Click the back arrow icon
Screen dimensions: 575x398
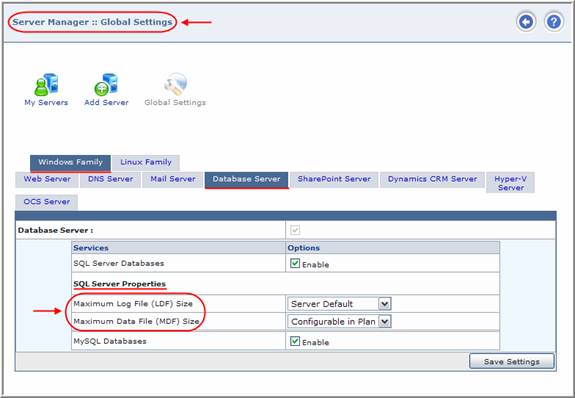pyautogui.click(x=526, y=22)
